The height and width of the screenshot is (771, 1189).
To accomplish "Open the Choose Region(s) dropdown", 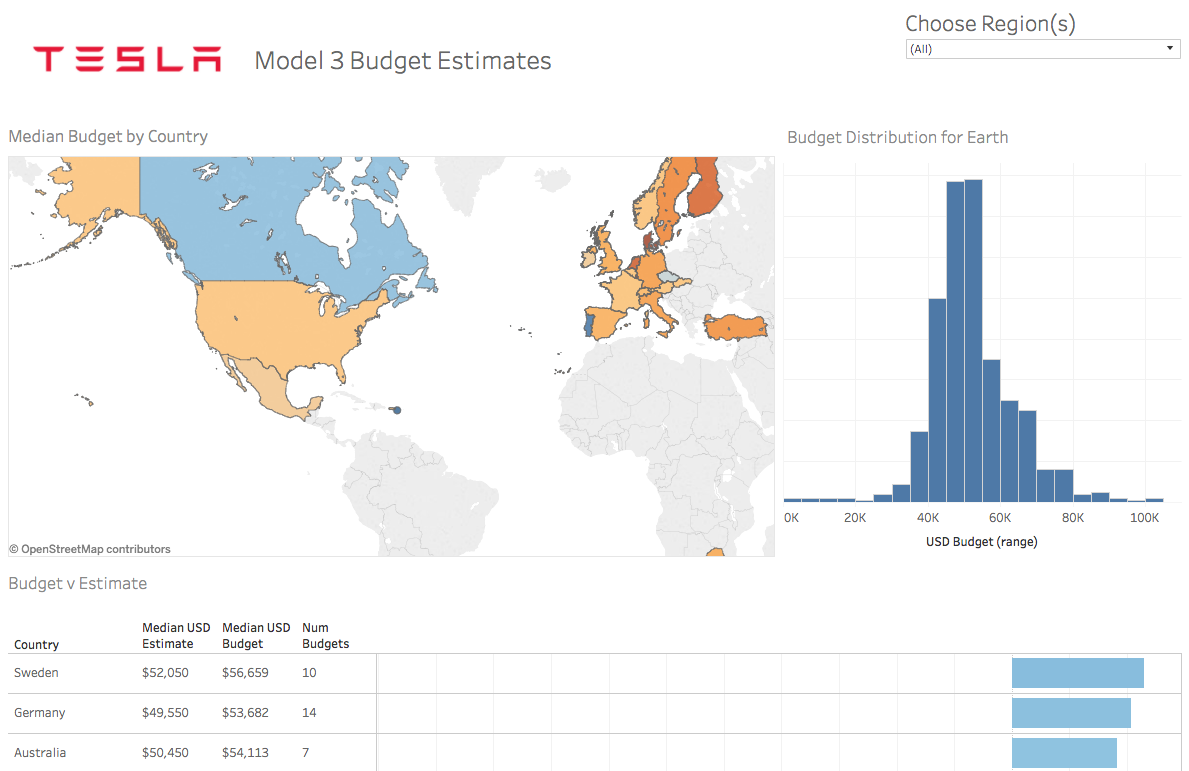I will (1043, 49).
